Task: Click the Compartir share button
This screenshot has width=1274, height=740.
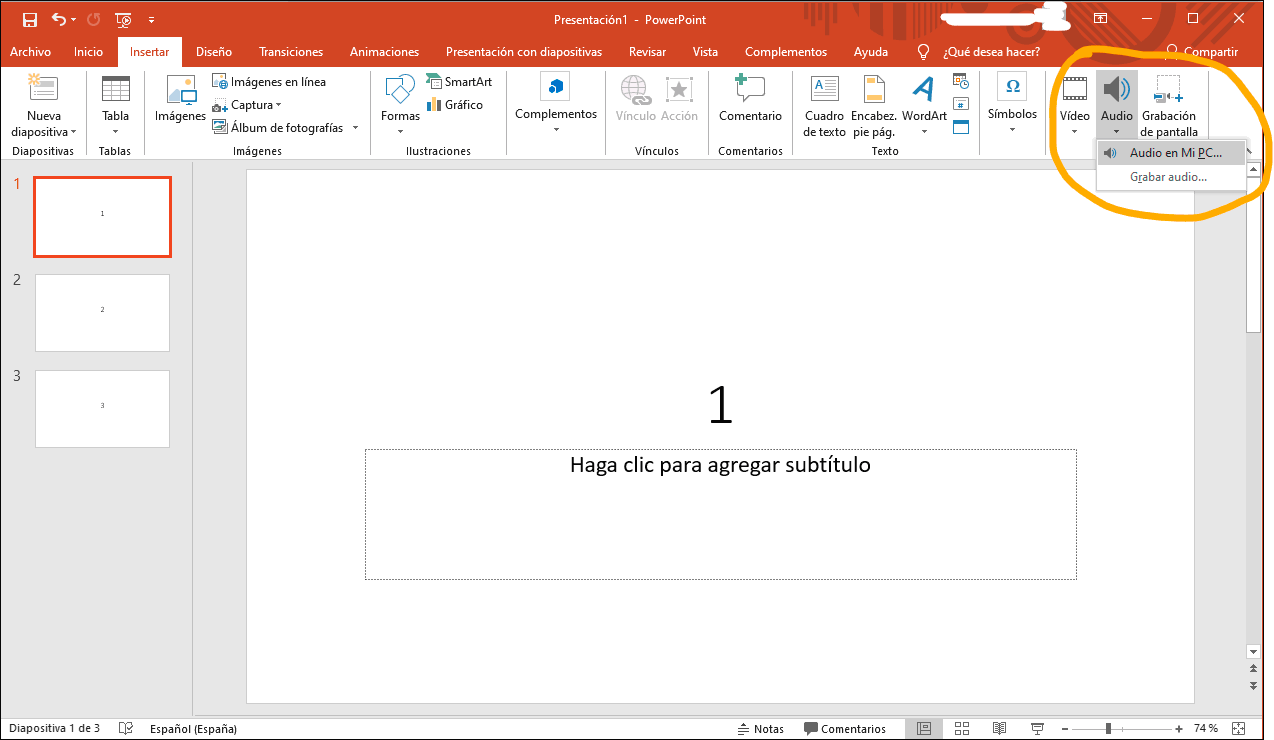Action: click(x=1203, y=52)
